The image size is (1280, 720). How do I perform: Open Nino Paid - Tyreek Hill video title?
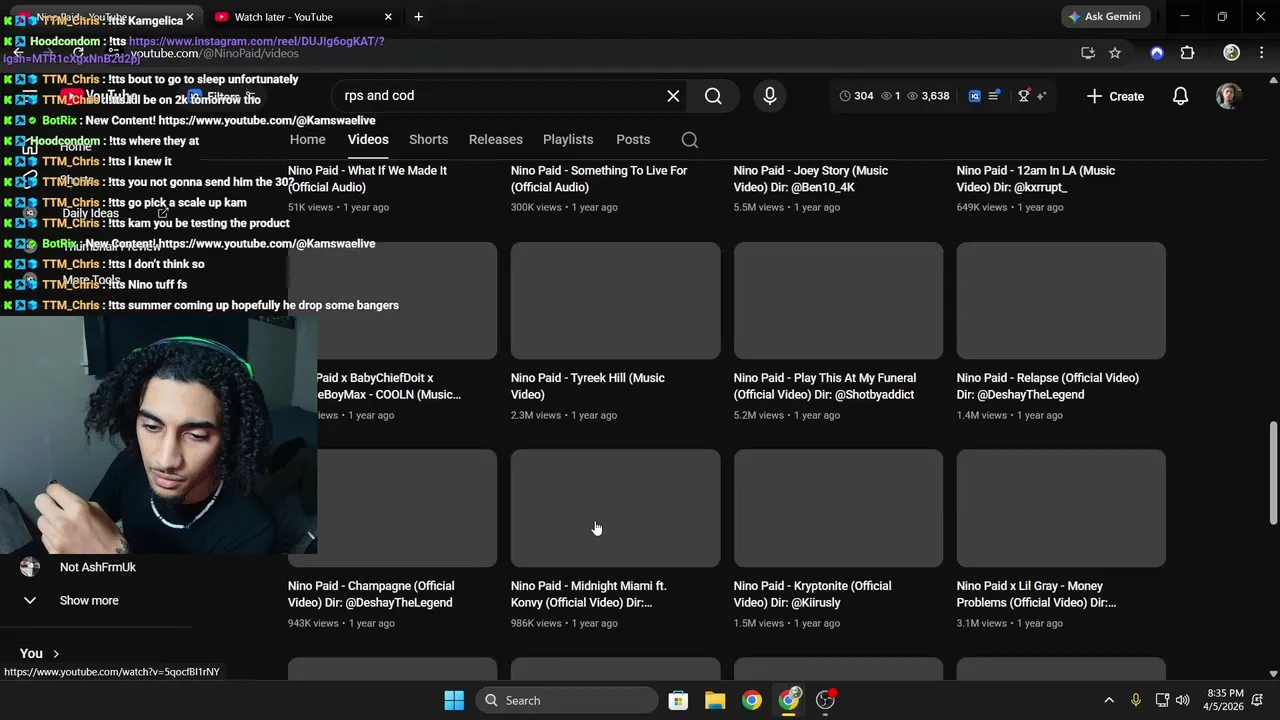click(x=588, y=386)
